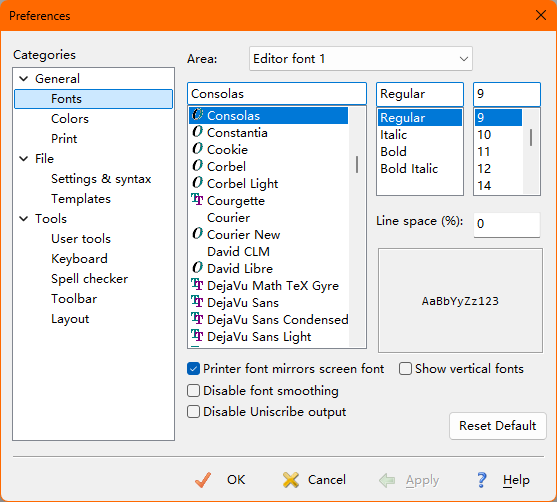
Task: Collapse the Tools category
Action: point(24,218)
